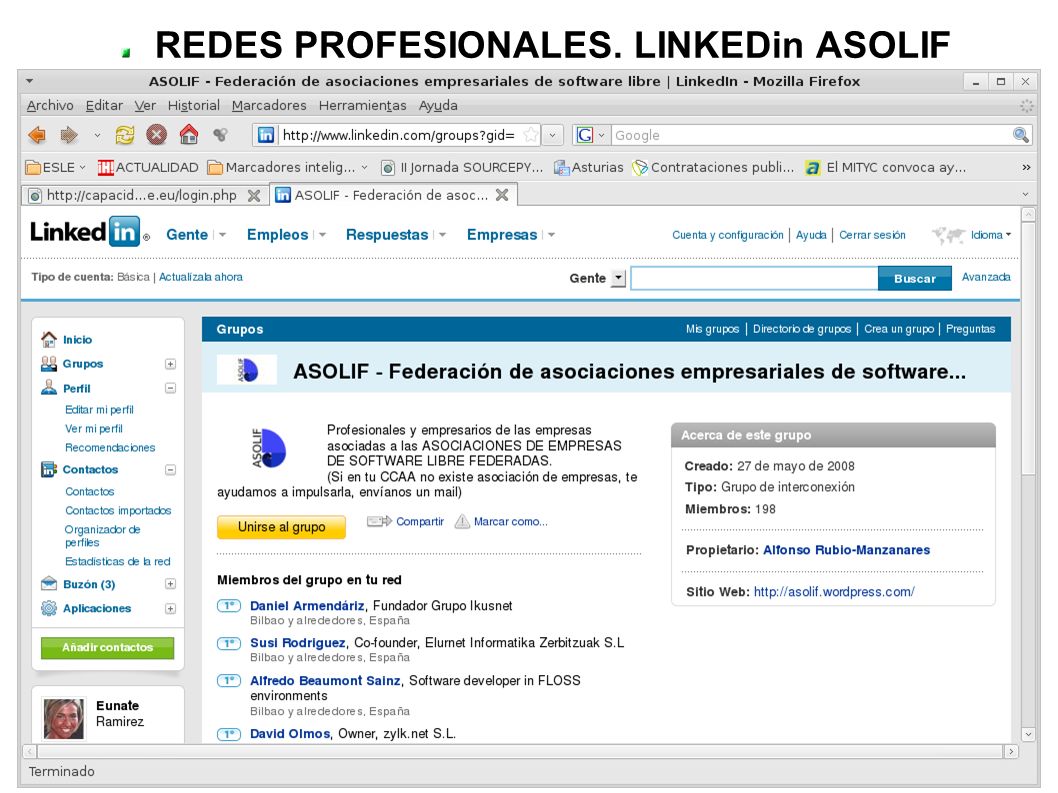Show more bookmarks with chevron overflow

click(x=1026, y=167)
